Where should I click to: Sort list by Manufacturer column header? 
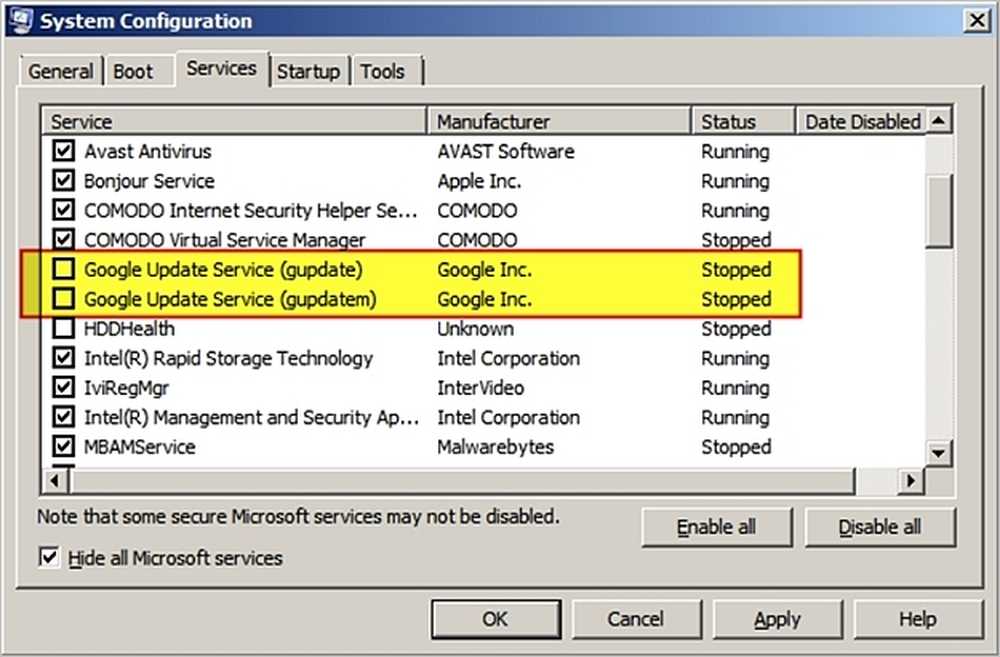pyautogui.click(x=559, y=121)
